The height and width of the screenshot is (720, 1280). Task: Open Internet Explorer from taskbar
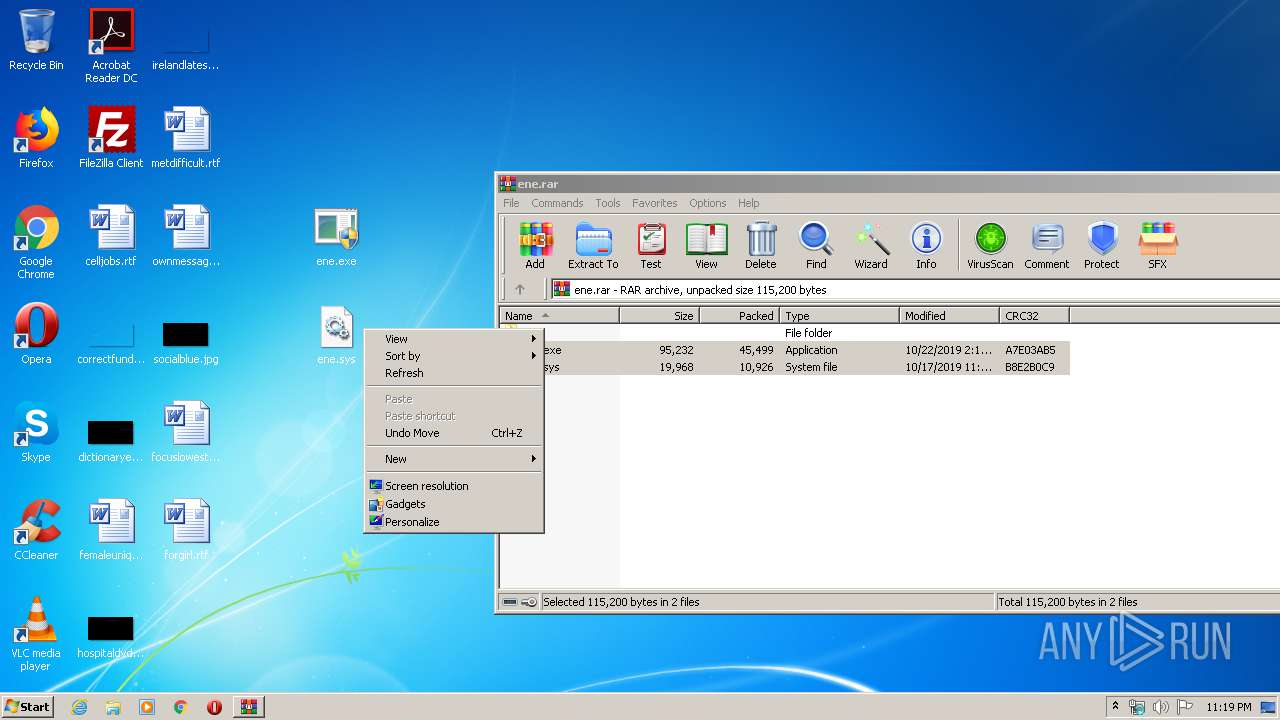(x=79, y=707)
